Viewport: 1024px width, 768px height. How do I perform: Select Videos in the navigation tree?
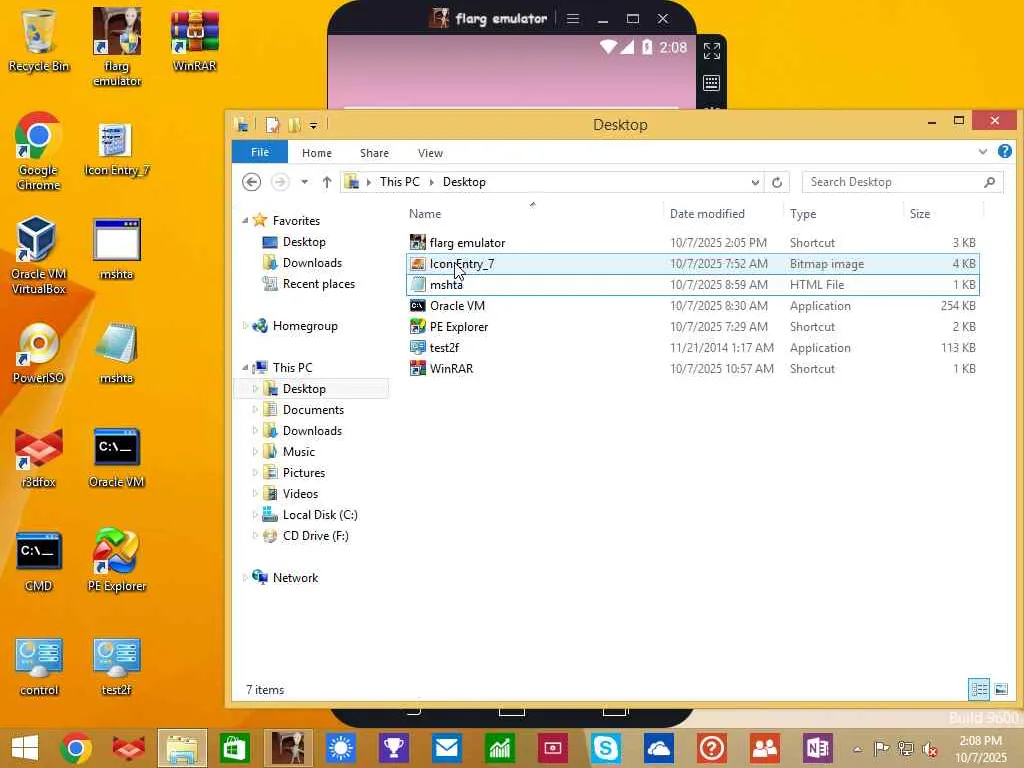300,494
